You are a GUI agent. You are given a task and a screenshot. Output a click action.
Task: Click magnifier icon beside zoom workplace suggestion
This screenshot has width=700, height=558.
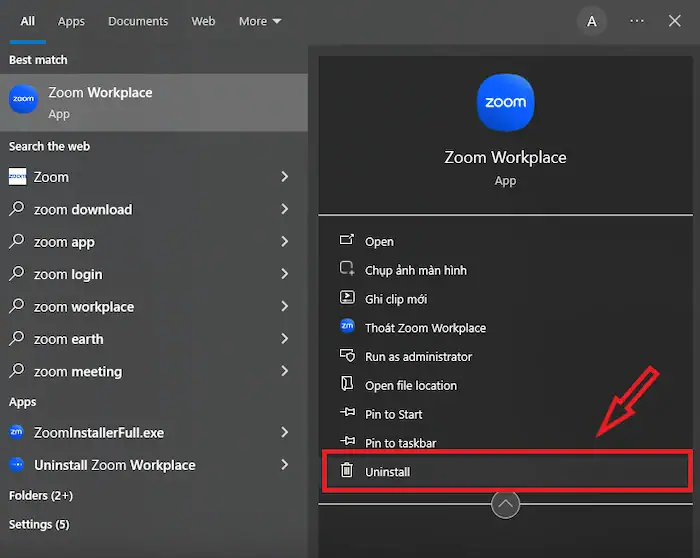click(17, 306)
